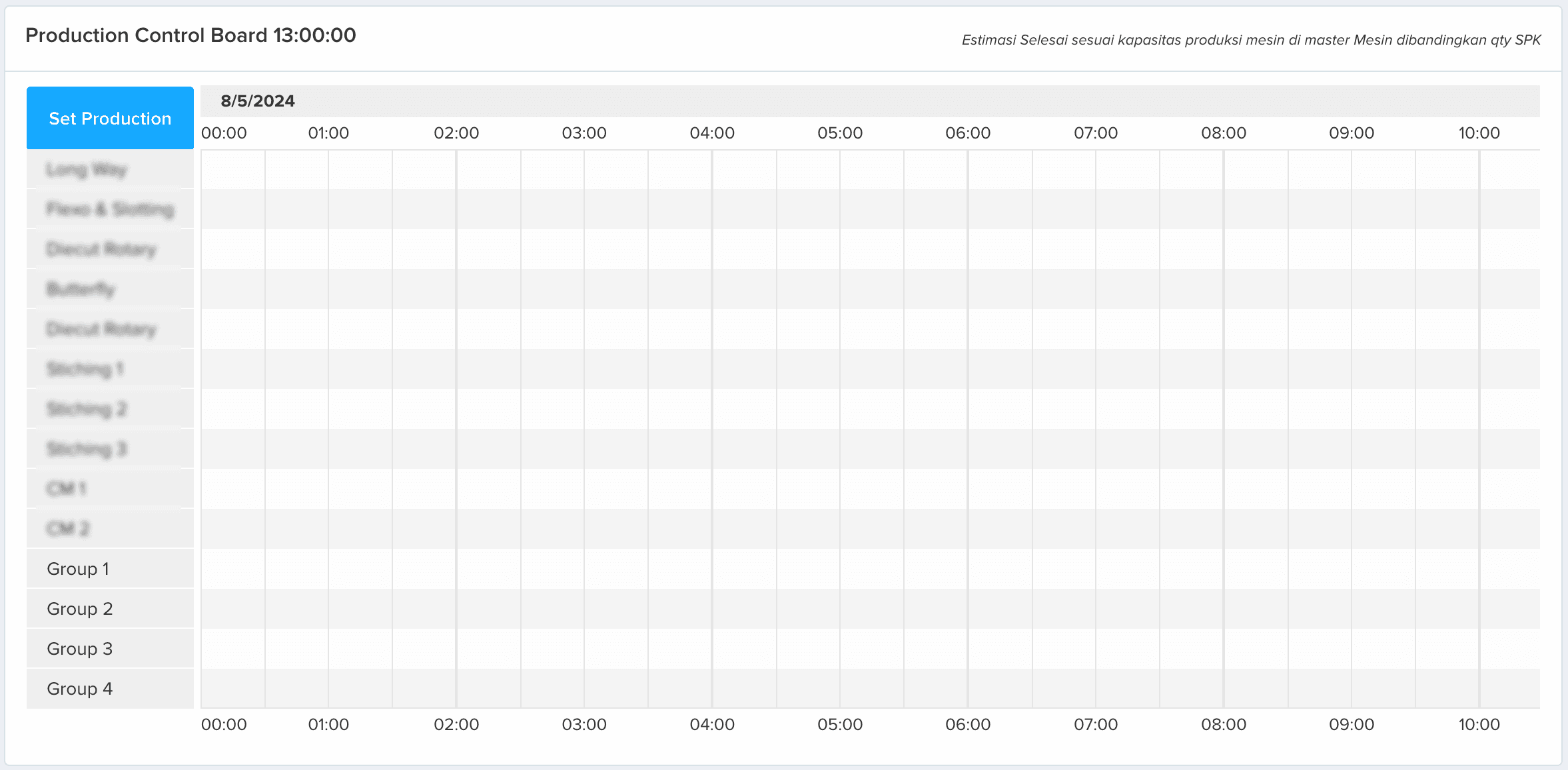
Task: Click the 10:00 label in the bottom time axis
Action: pos(1479,725)
